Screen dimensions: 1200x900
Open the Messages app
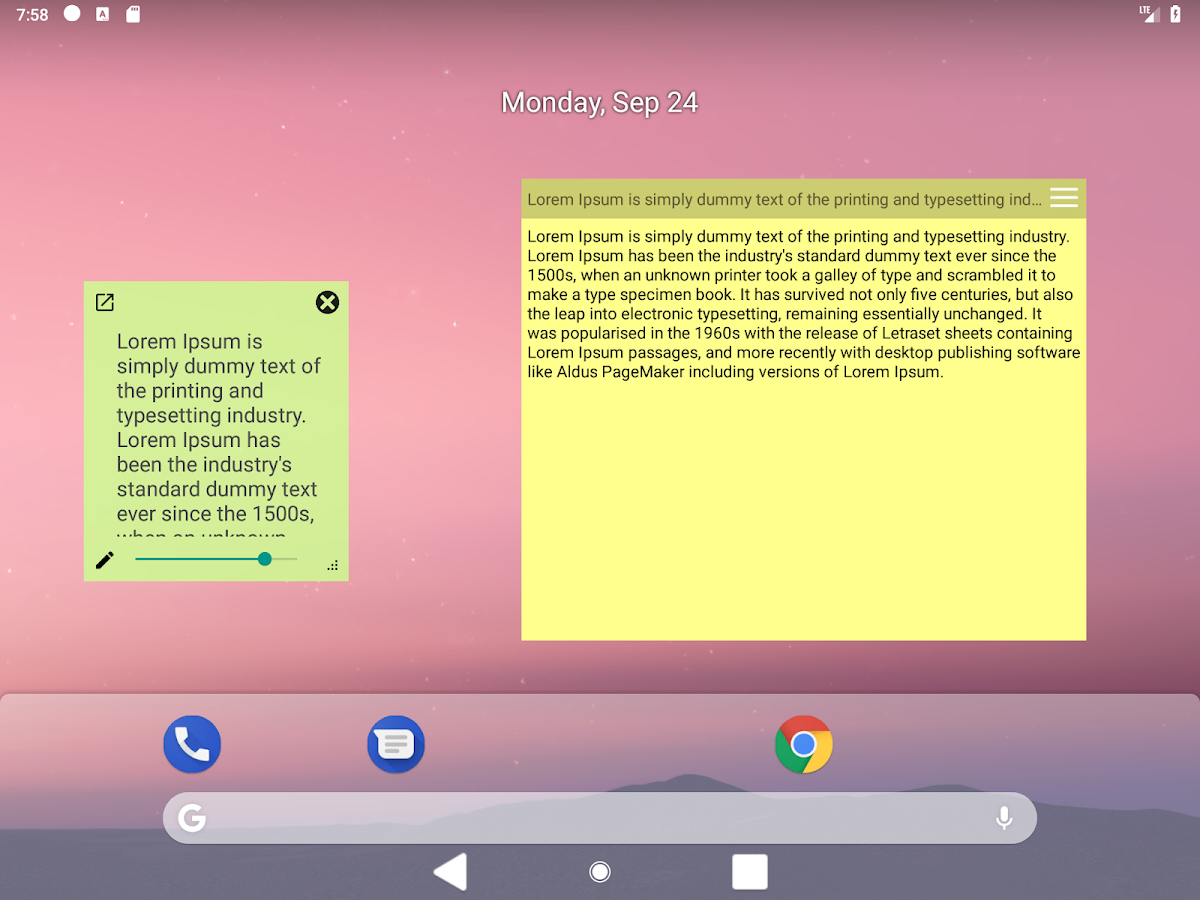point(396,745)
